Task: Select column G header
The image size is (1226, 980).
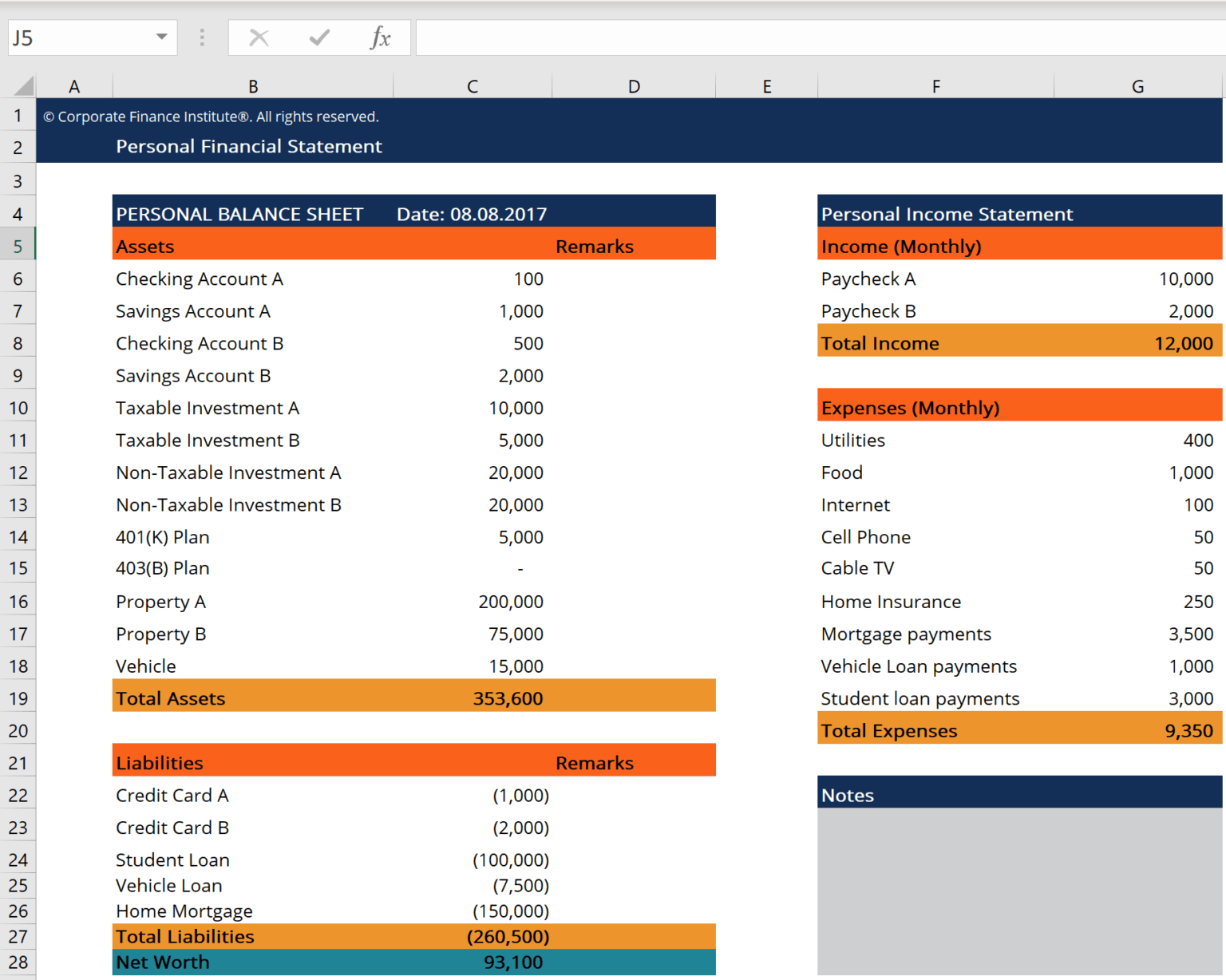Action: click(x=1137, y=86)
